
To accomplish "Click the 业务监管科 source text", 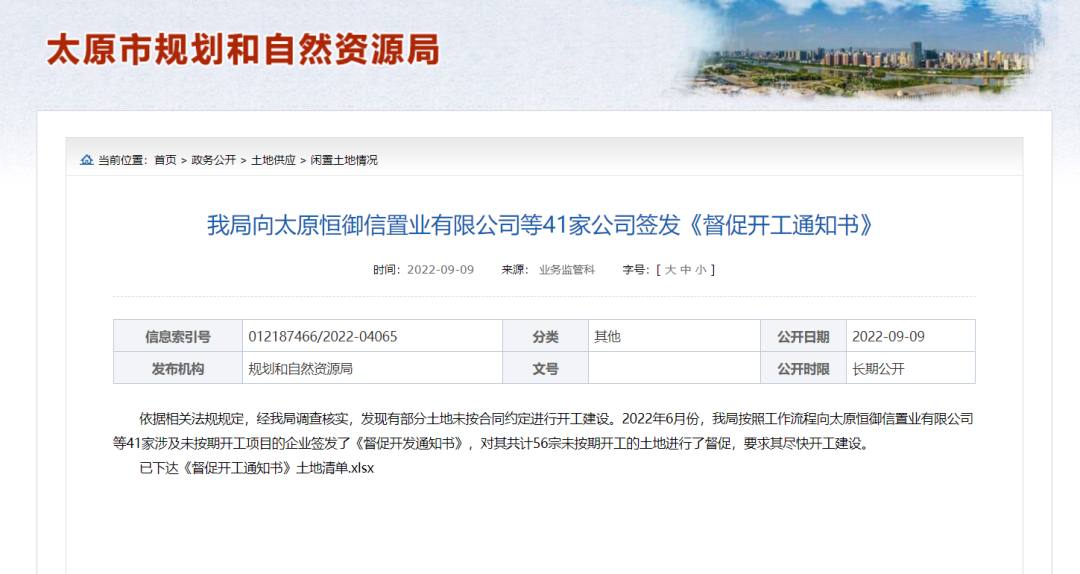I will pos(566,270).
